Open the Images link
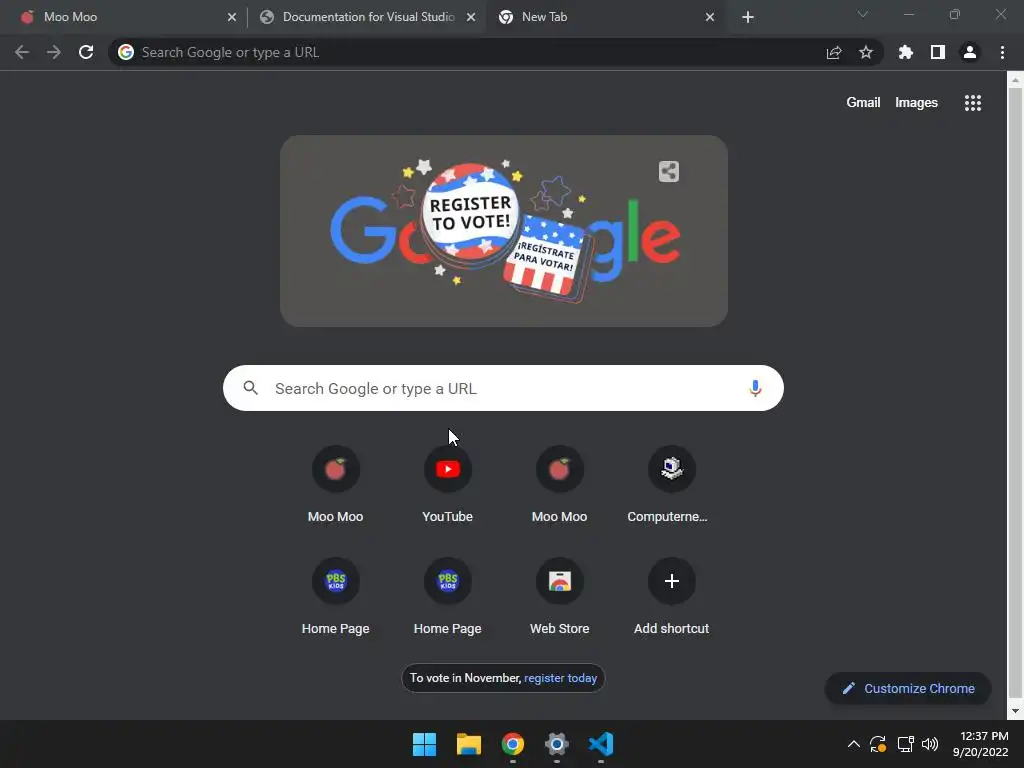The image size is (1024, 768). pyautogui.click(x=916, y=103)
